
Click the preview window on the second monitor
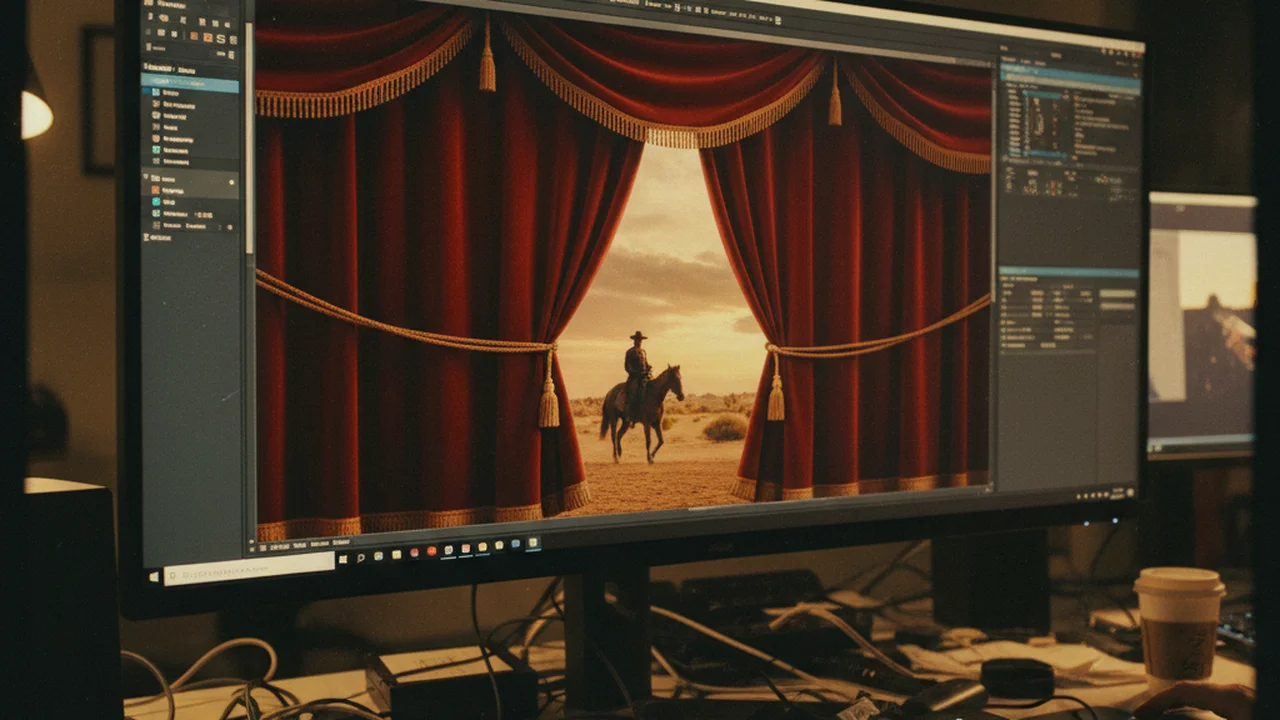pyautogui.click(x=1201, y=322)
